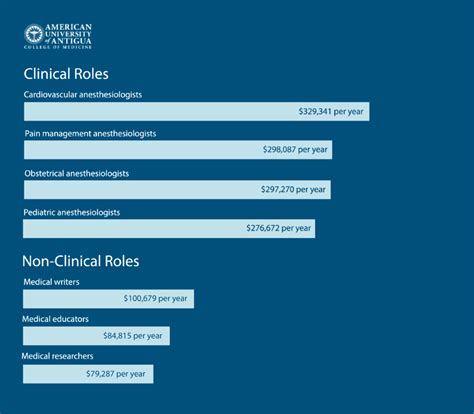474x414 pixels.
Task: Click the $100,679 per year bar
Action: click(108, 299)
